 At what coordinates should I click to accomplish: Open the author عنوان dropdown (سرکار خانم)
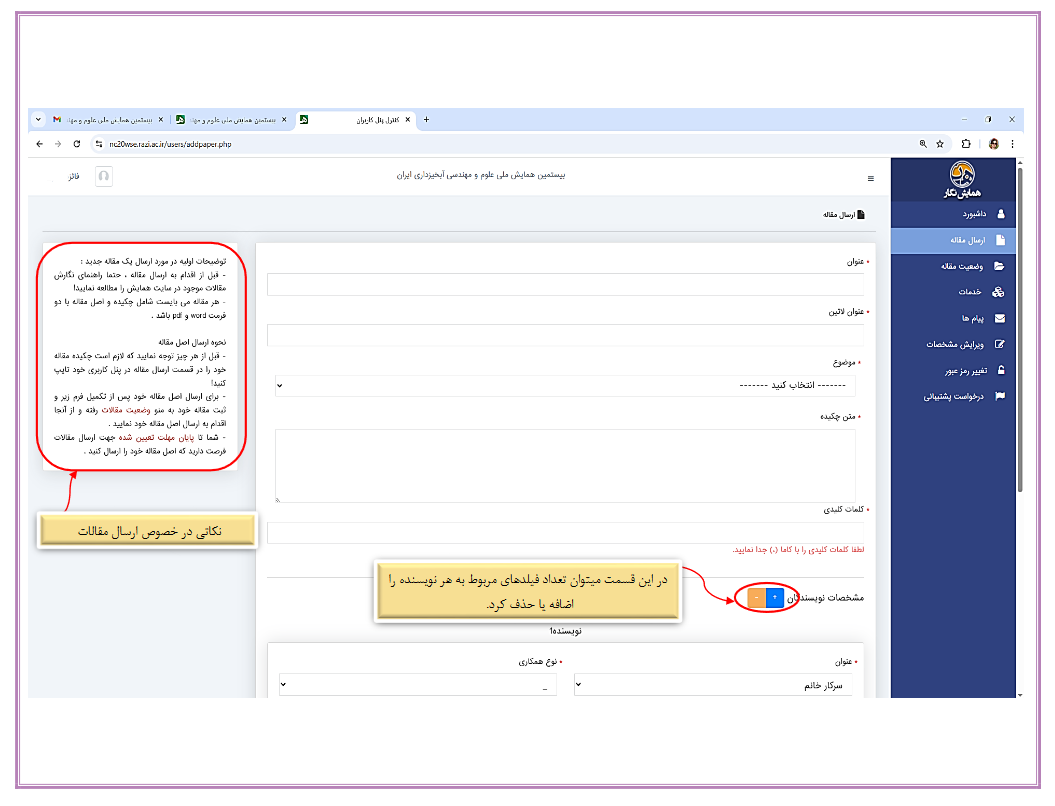pyautogui.click(x=713, y=685)
